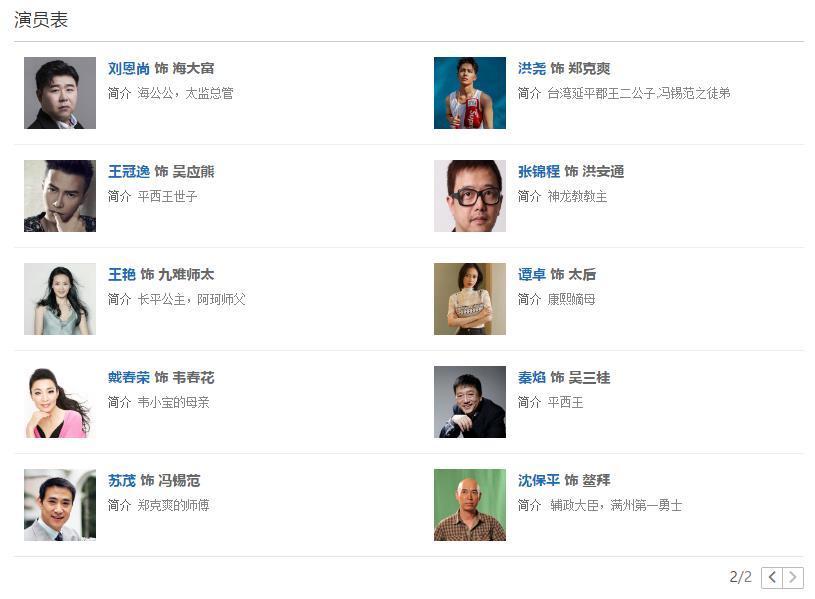Click 王艳's portrait thumbnail

pos(60,299)
